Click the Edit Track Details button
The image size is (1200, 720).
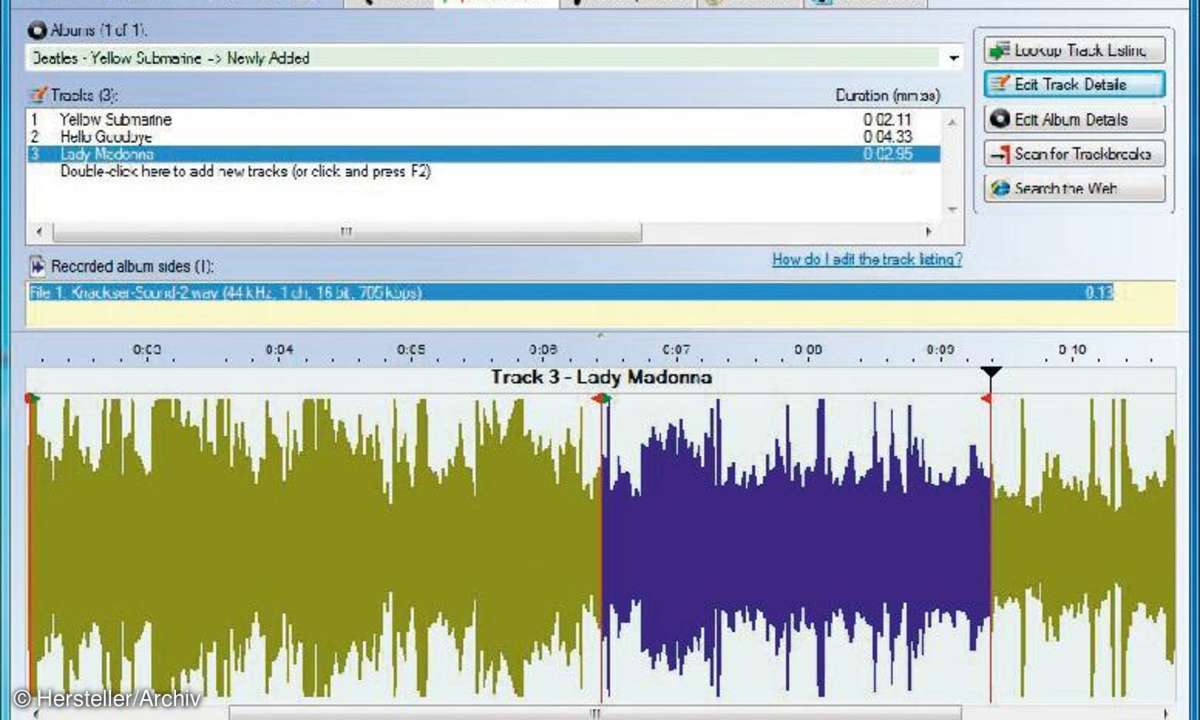(x=1074, y=85)
